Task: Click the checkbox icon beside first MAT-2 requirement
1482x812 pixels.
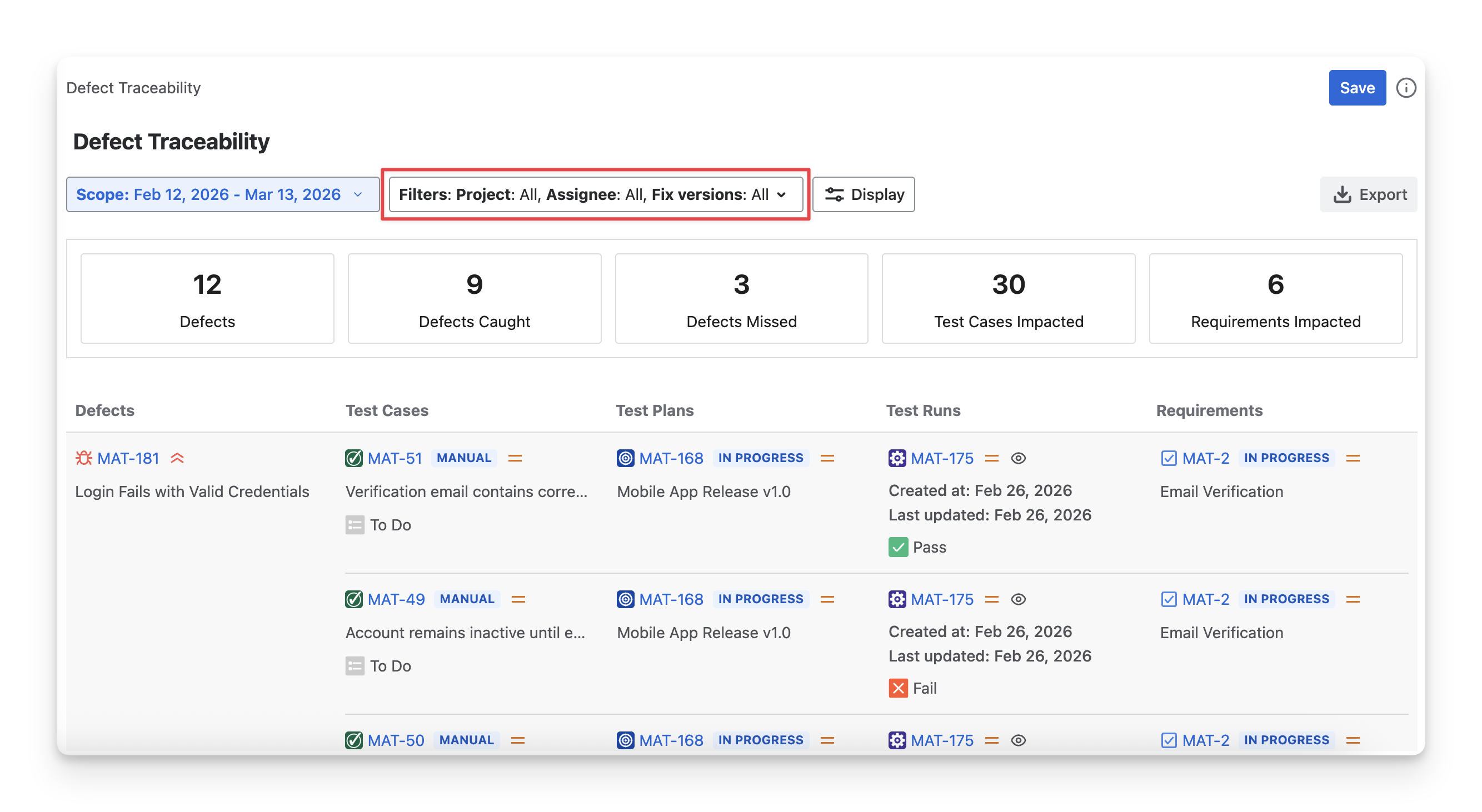Action: point(1169,458)
